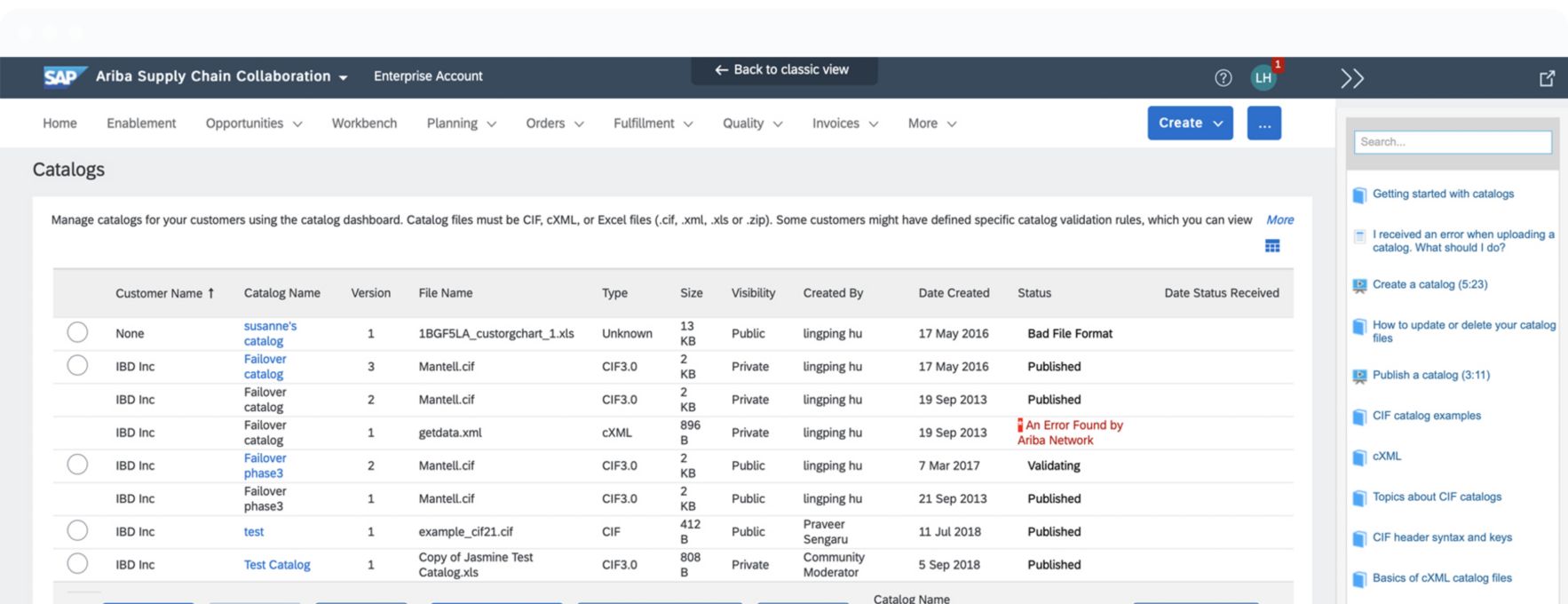Click Back to classic view button
Image resolution: width=1568 pixels, height=604 pixels.
tap(783, 70)
